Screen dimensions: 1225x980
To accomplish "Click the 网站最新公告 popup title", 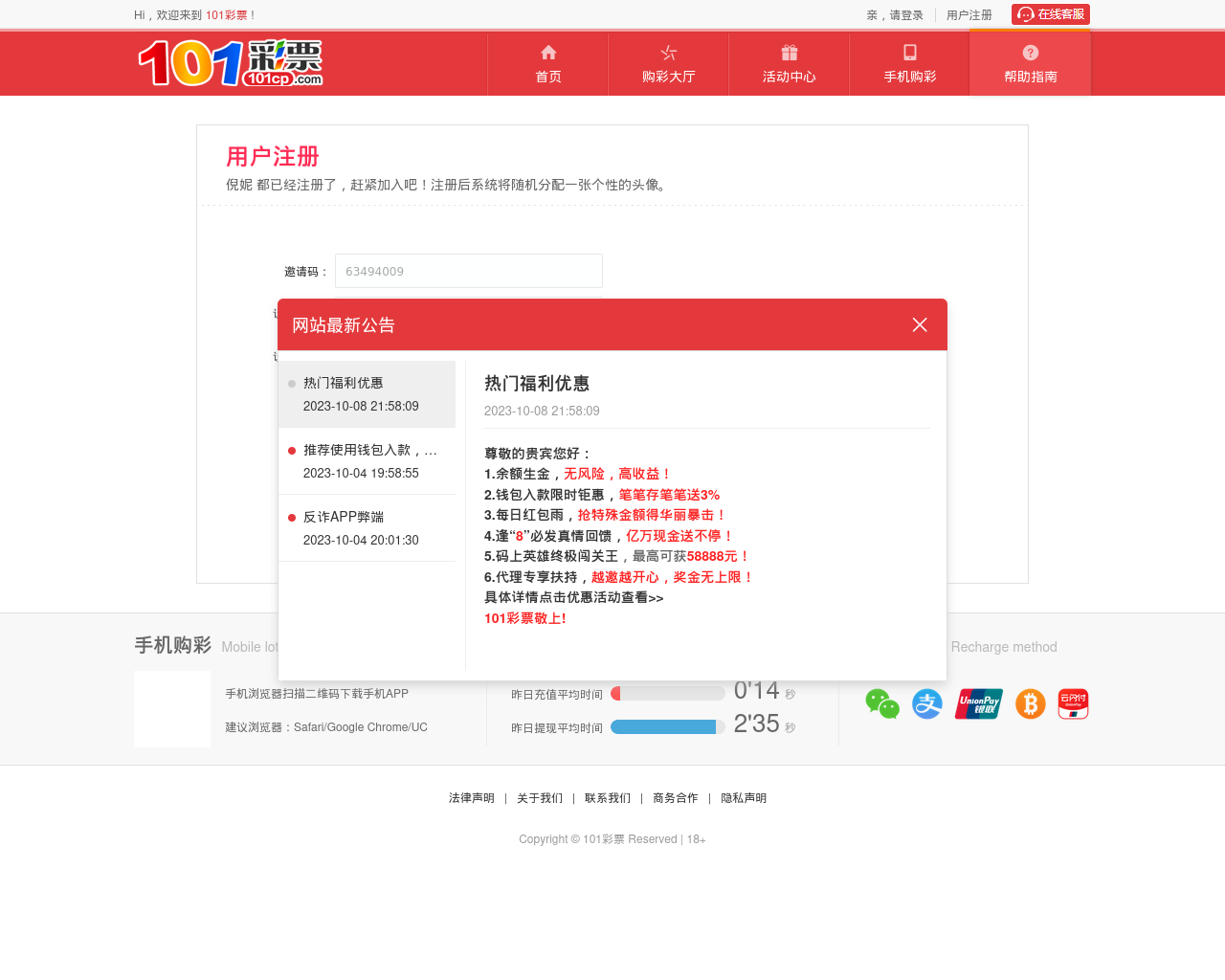I will [x=344, y=325].
